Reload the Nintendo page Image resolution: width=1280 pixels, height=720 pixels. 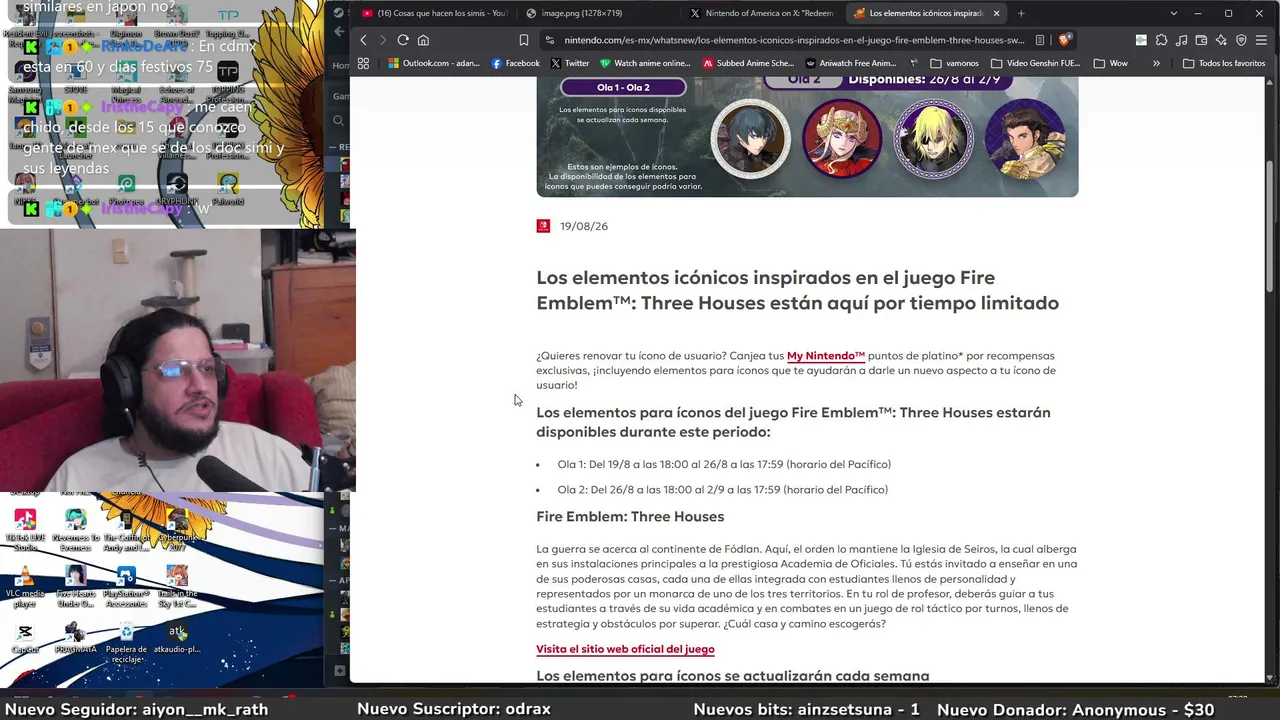tap(403, 40)
